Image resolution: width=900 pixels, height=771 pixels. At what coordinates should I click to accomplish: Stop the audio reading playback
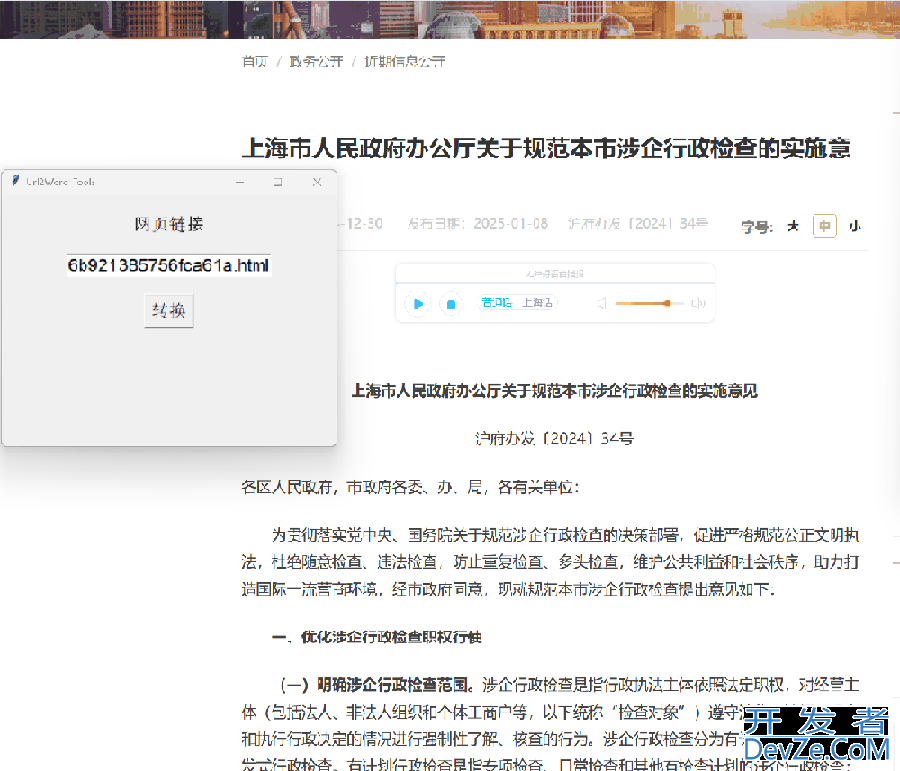pos(451,304)
